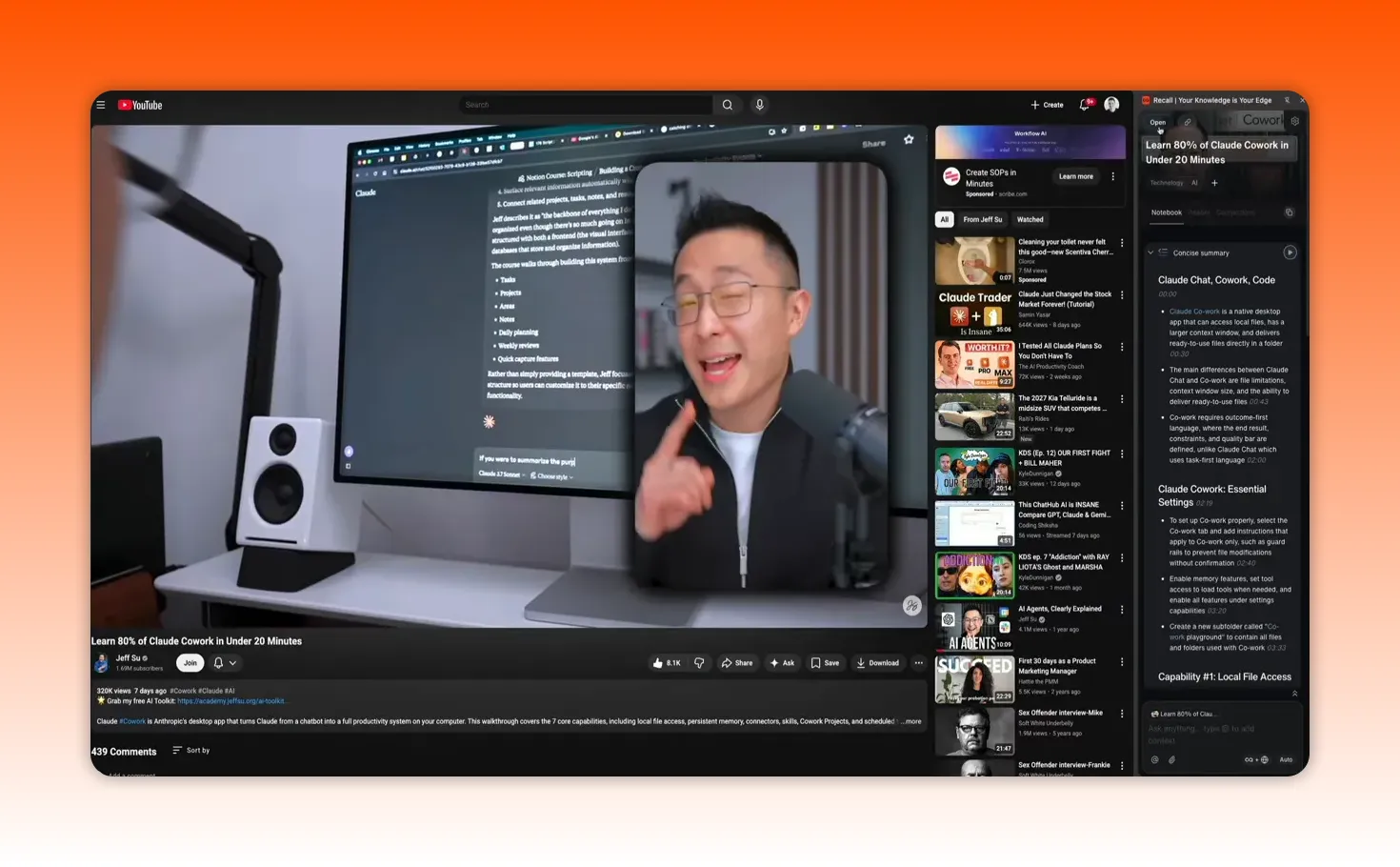
Task: Click the Claude Cowork: Essential Settings heading
Action: coord(1211,495)
